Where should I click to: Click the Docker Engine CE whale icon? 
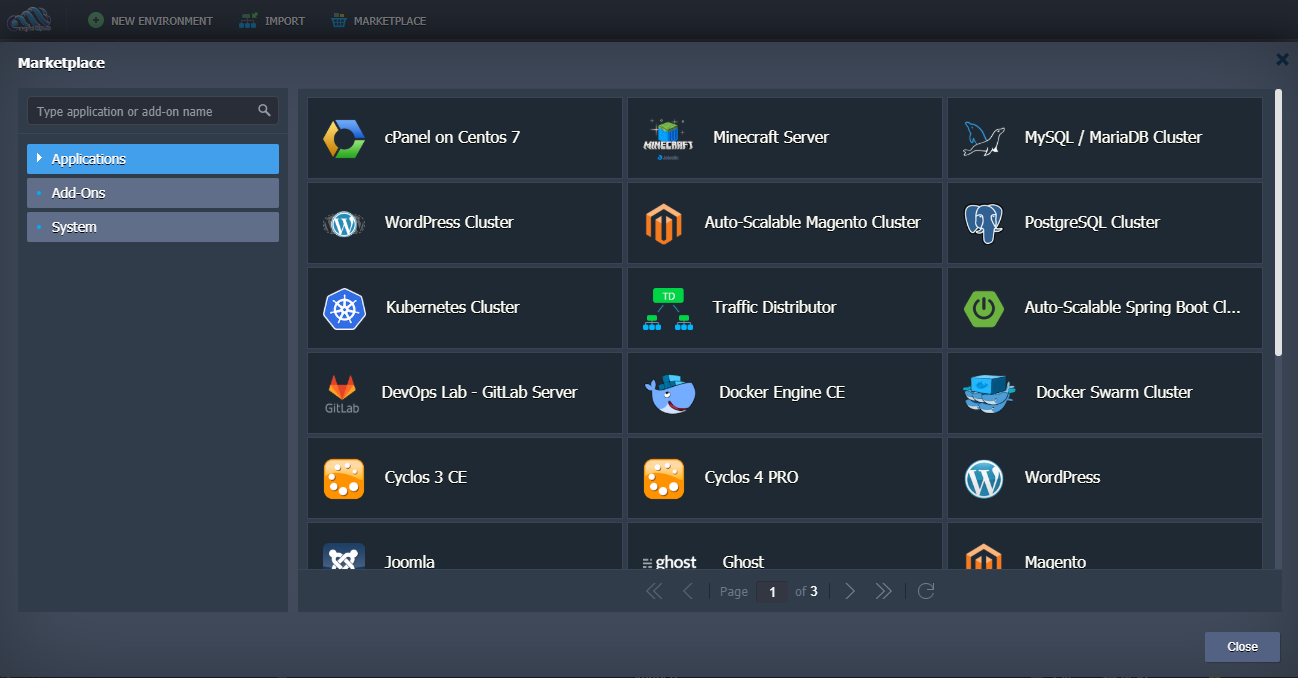[671, 393]
